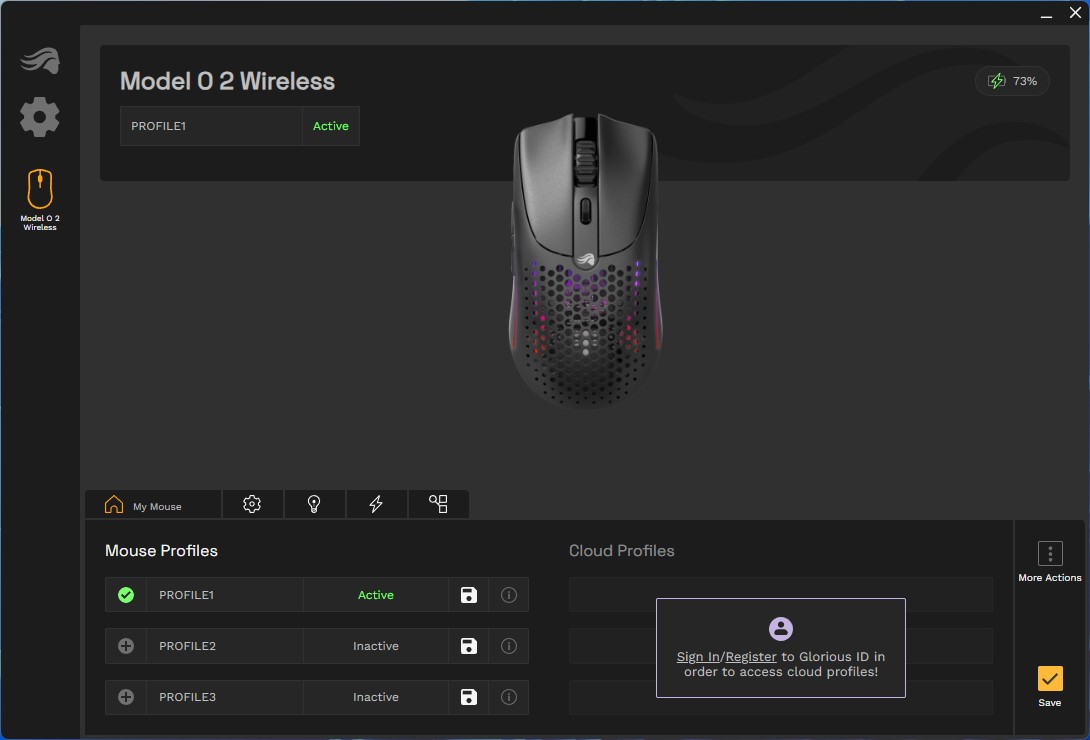Click the save disk icon for PROFILE2
The image size is (1090, 740).
[x=468, y=646]
